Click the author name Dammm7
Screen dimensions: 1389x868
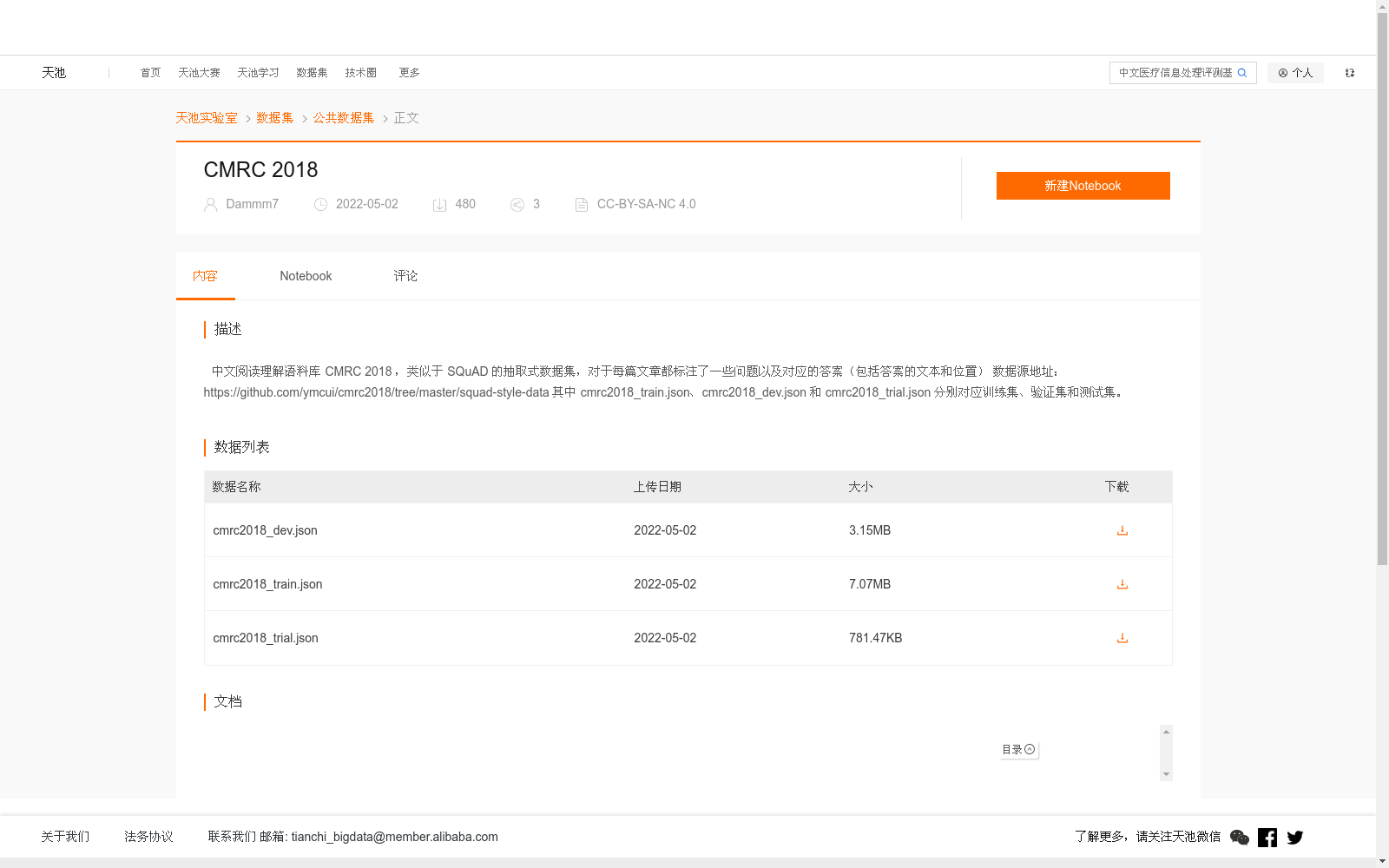pos(252,204)
